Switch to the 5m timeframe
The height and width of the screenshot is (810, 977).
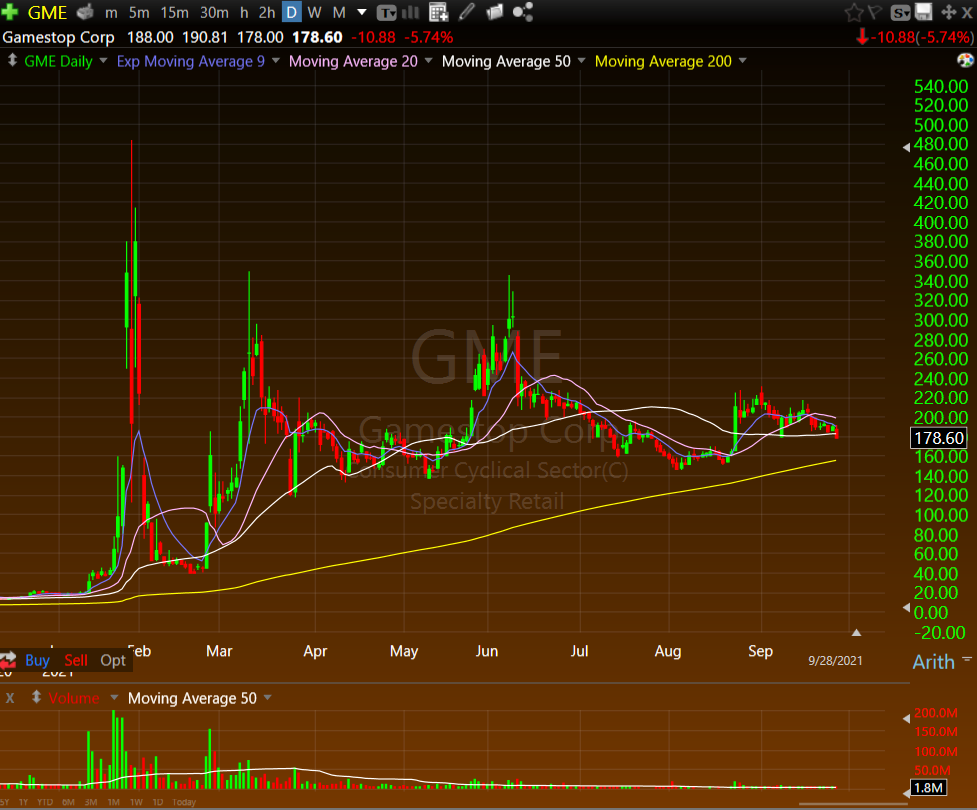[139, 12]
